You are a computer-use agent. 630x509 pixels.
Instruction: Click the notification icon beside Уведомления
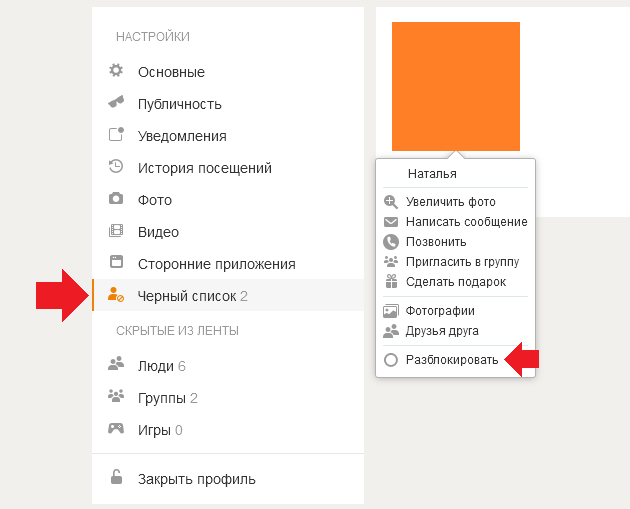coord(116,134)
